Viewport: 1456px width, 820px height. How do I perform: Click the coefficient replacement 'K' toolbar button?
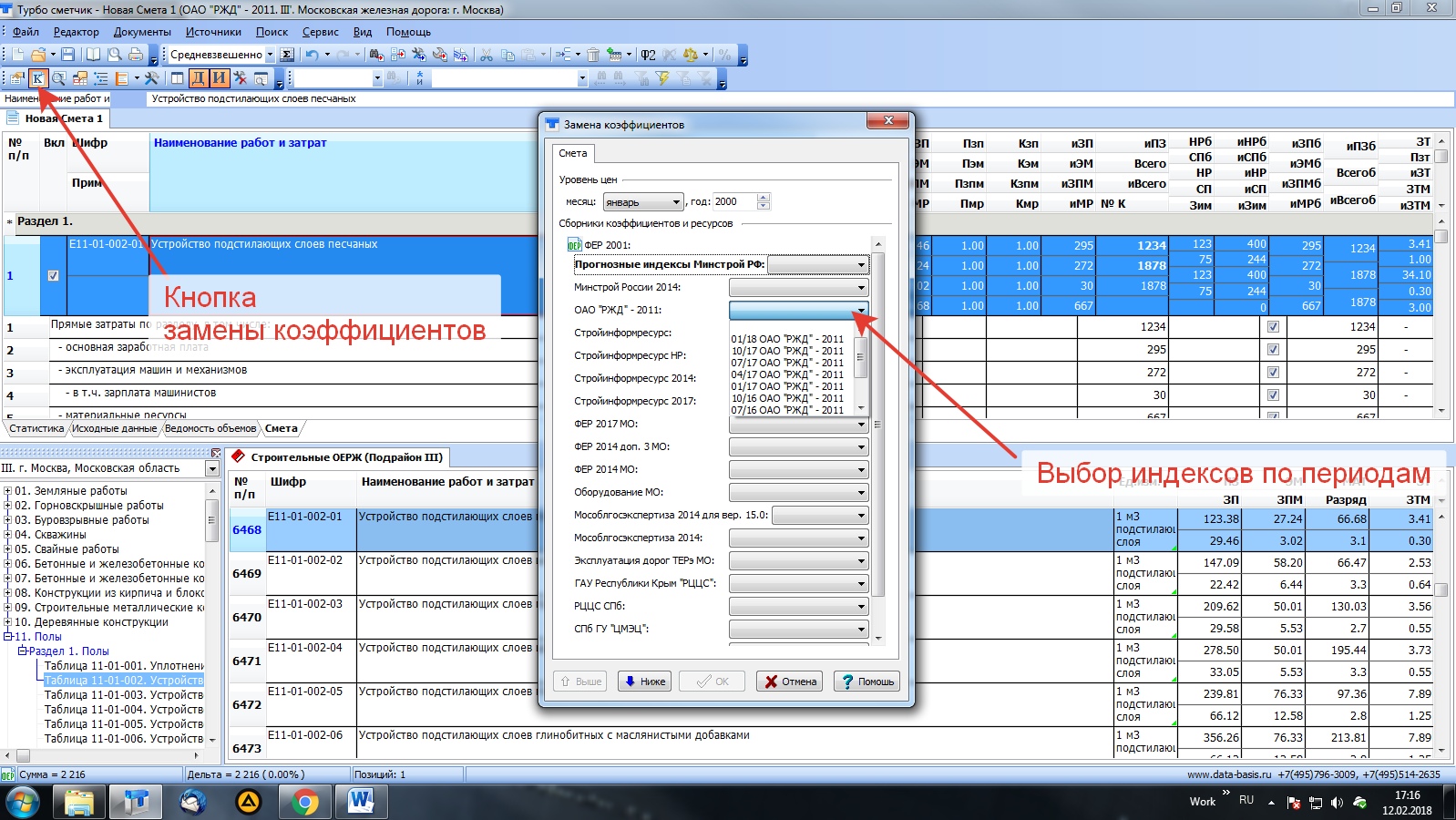coord(37,78)
